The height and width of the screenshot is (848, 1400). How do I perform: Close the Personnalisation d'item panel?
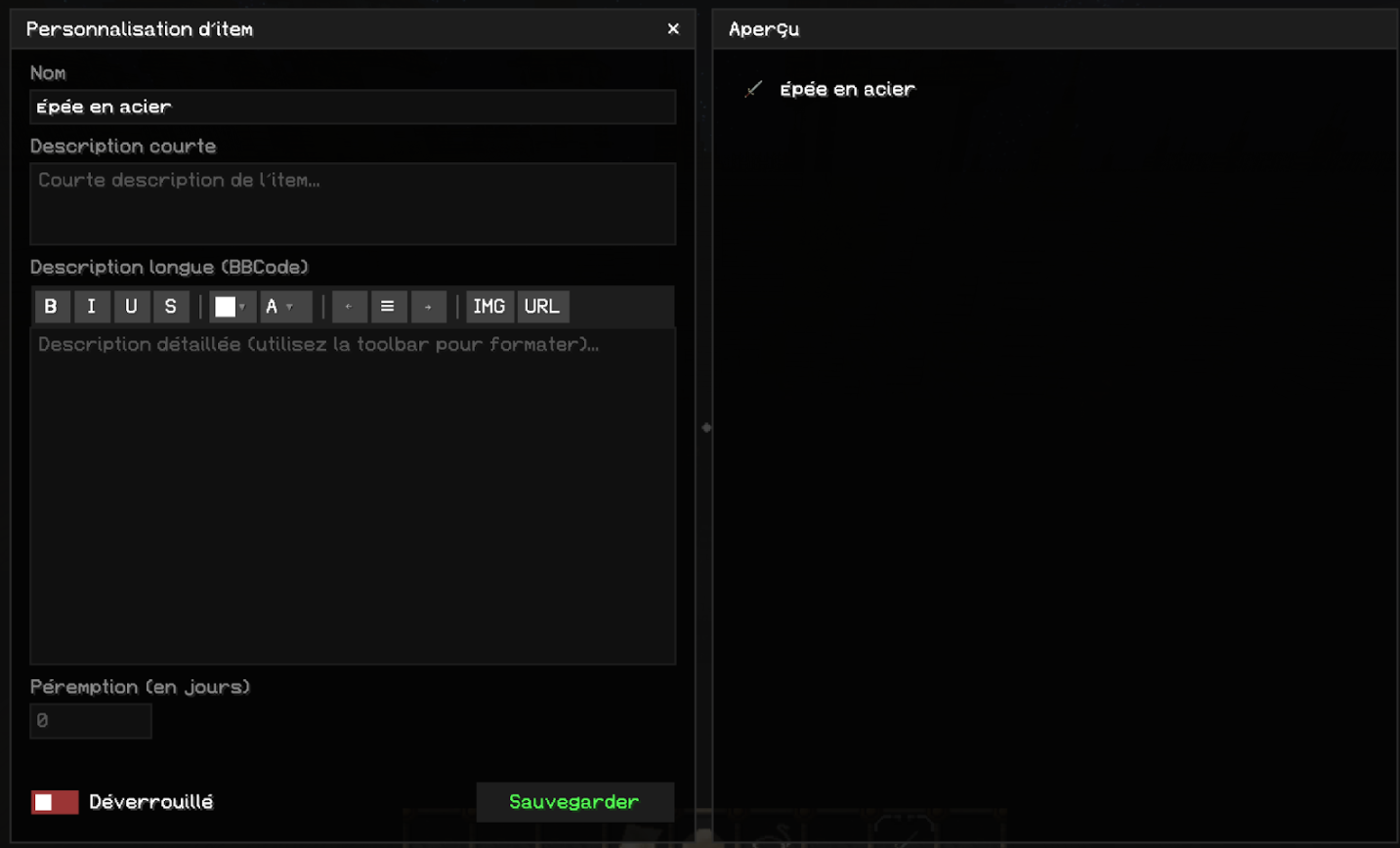pos(673,29)
